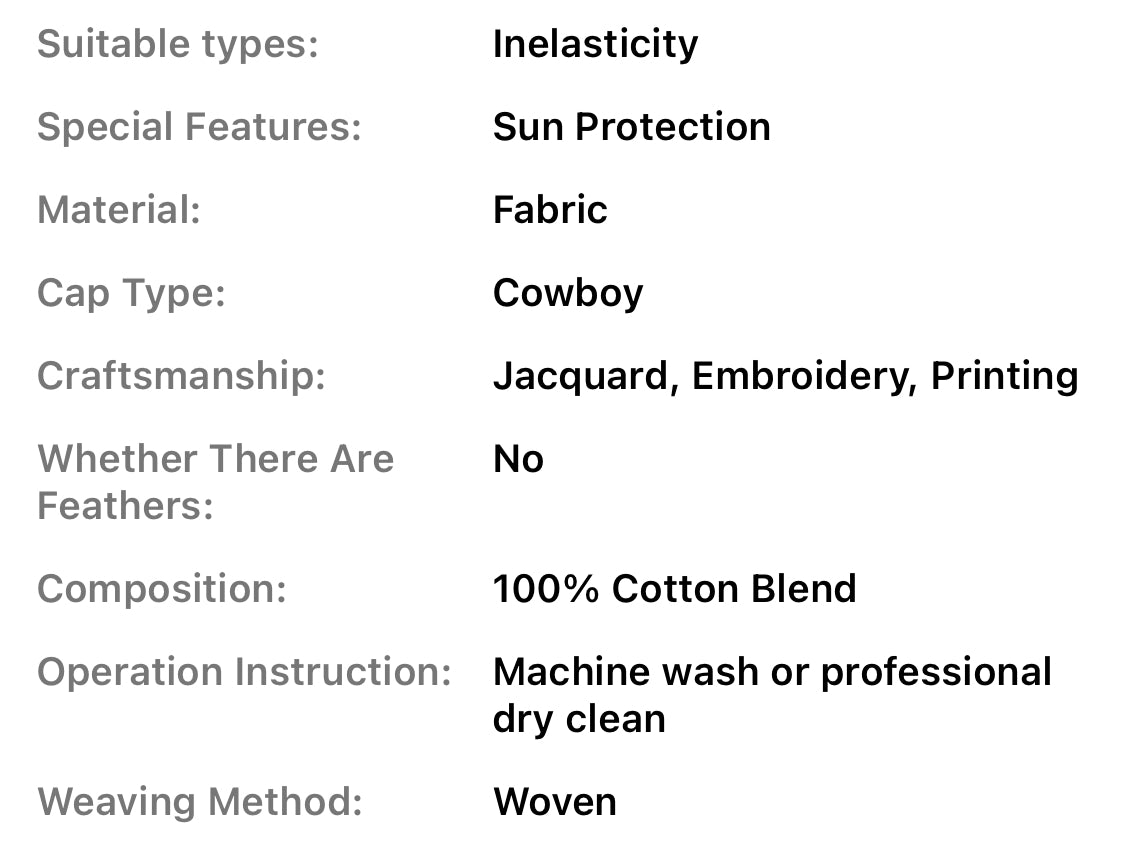Click the word "Printing"

tap(1004, 376)
